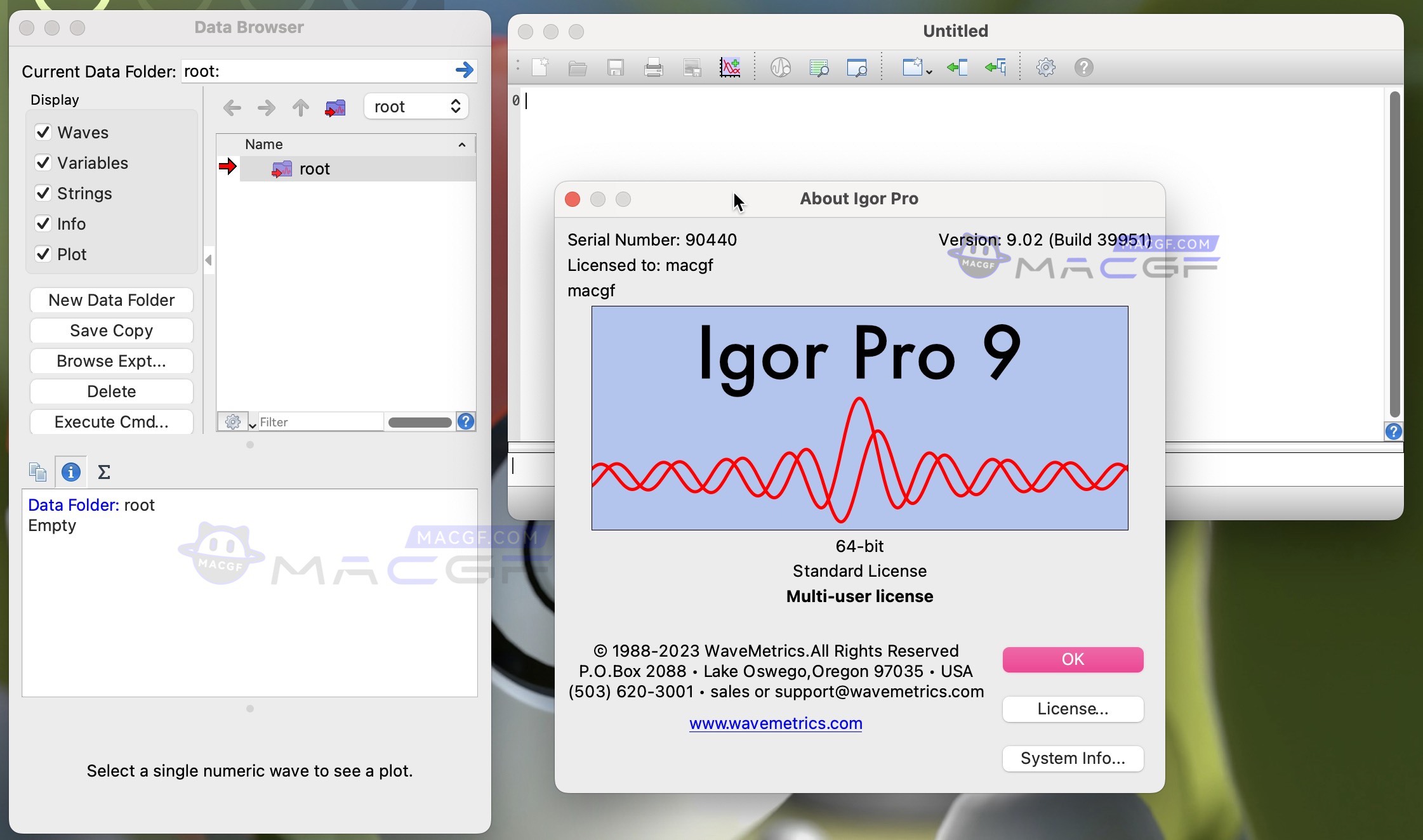Viewport: 1423px width, 840px height.
Task: Open the root folder dropdown selector
Action: click(x=415, y=106)
